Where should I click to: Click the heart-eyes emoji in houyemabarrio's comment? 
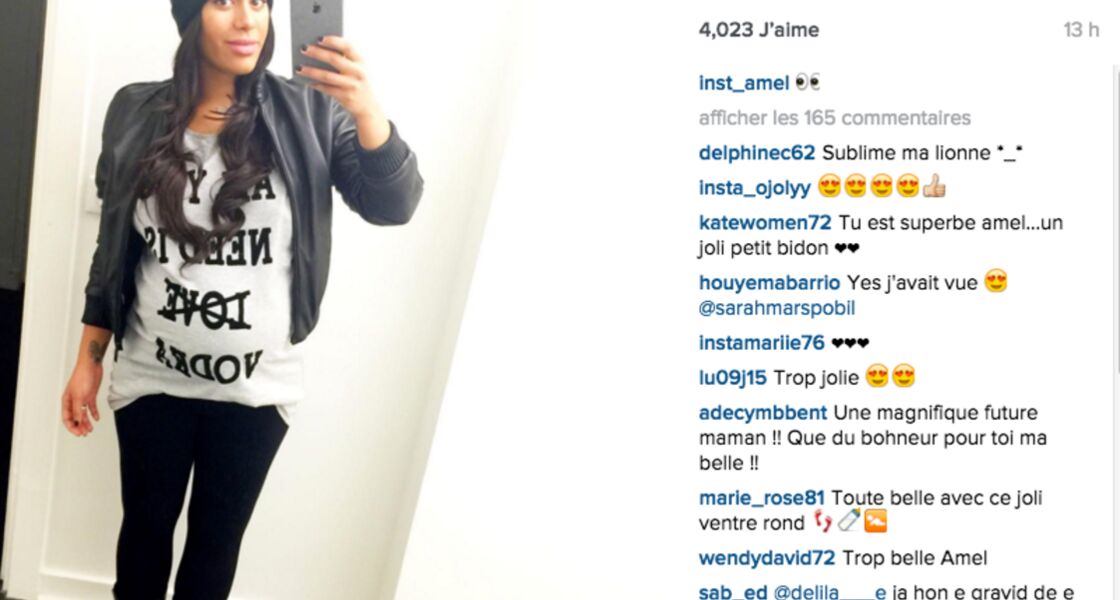[996, 281]
